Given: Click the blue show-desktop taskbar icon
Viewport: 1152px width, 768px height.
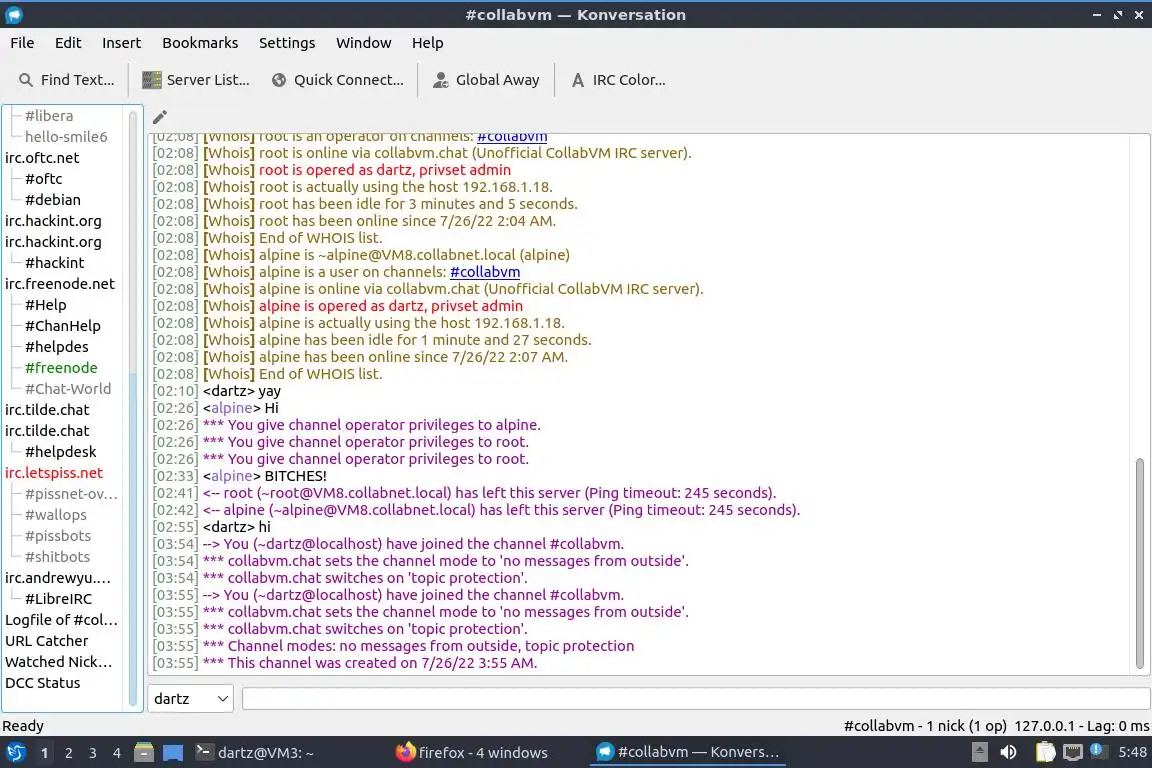Looking at the screenshot, I should (173, 753).
